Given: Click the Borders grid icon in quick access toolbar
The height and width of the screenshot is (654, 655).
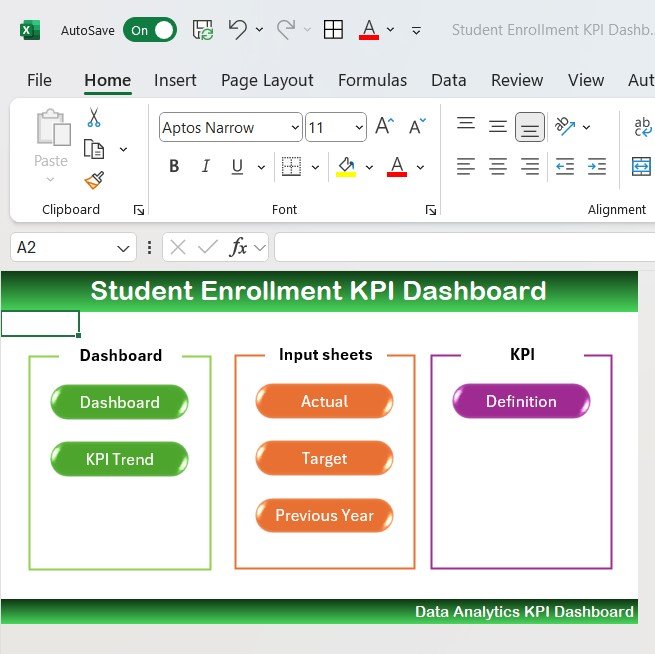Looking at the screenshot, I should click(333, 30).
